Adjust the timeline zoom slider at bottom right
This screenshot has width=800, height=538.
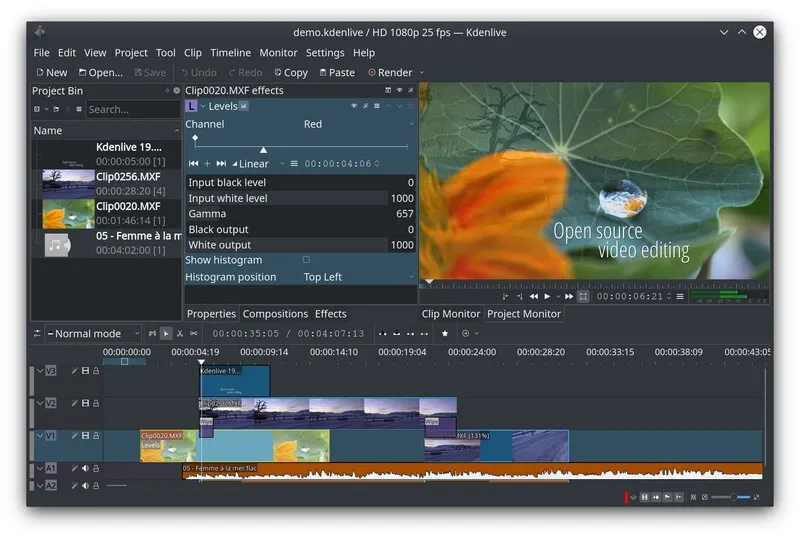coord(730,497)
